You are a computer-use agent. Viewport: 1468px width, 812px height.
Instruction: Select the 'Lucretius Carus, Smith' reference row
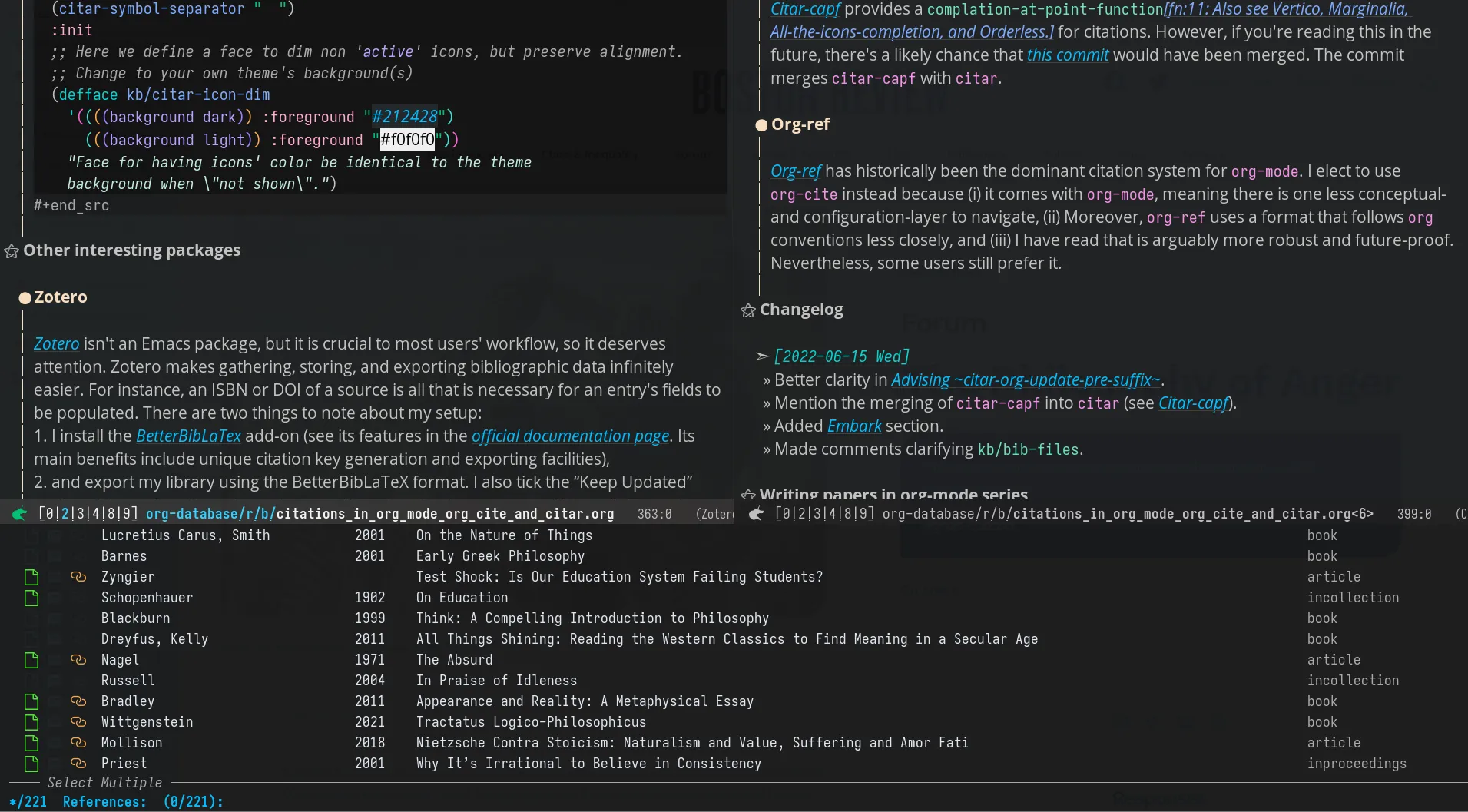coord(734,535)
